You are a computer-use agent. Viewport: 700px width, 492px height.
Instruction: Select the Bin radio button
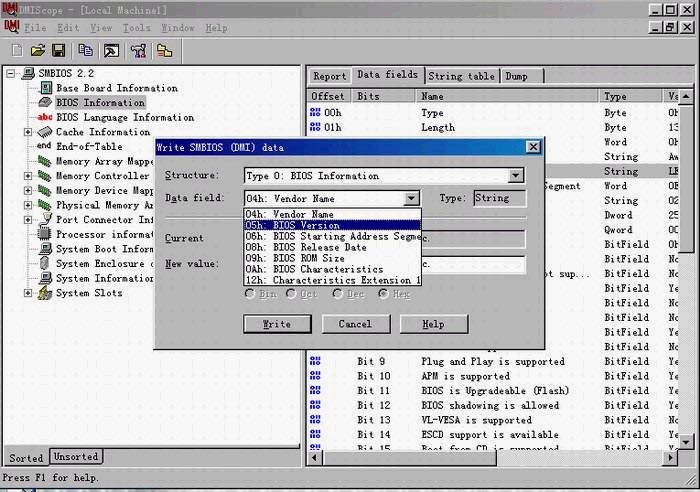click(251, 294)
